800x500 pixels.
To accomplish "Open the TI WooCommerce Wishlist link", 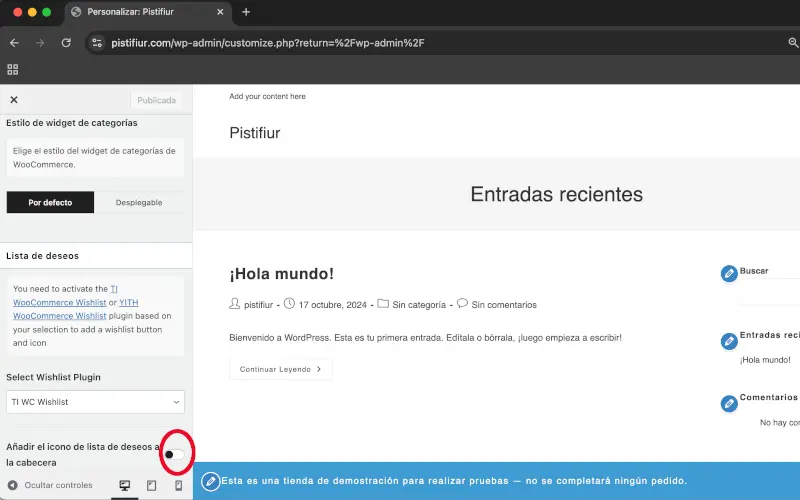I will [60, 302].
